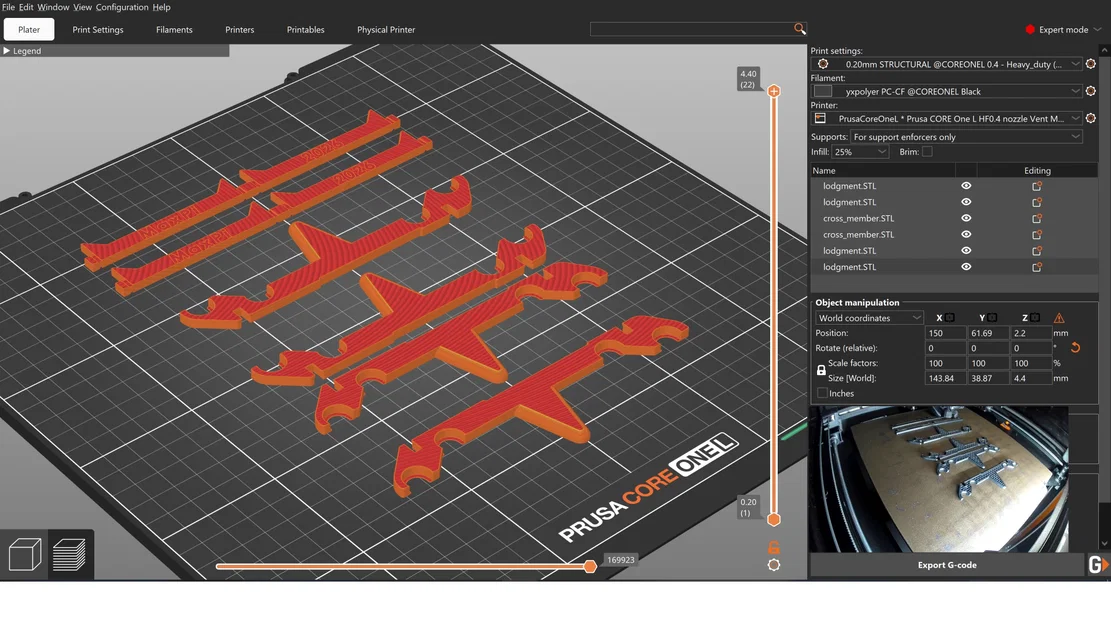
Task: Reset rotation with the orange arrow icon
Action: pos(1075,347)
